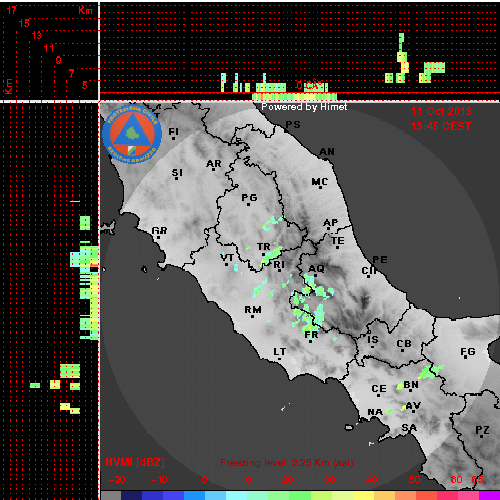Select the FR city label
Viewport: 500px width, 500px height.
pos(312,334)
